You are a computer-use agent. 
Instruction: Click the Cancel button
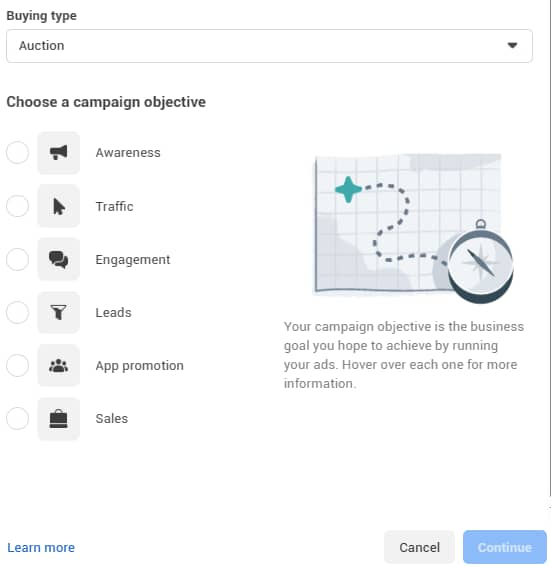click(x=419, y=547)
